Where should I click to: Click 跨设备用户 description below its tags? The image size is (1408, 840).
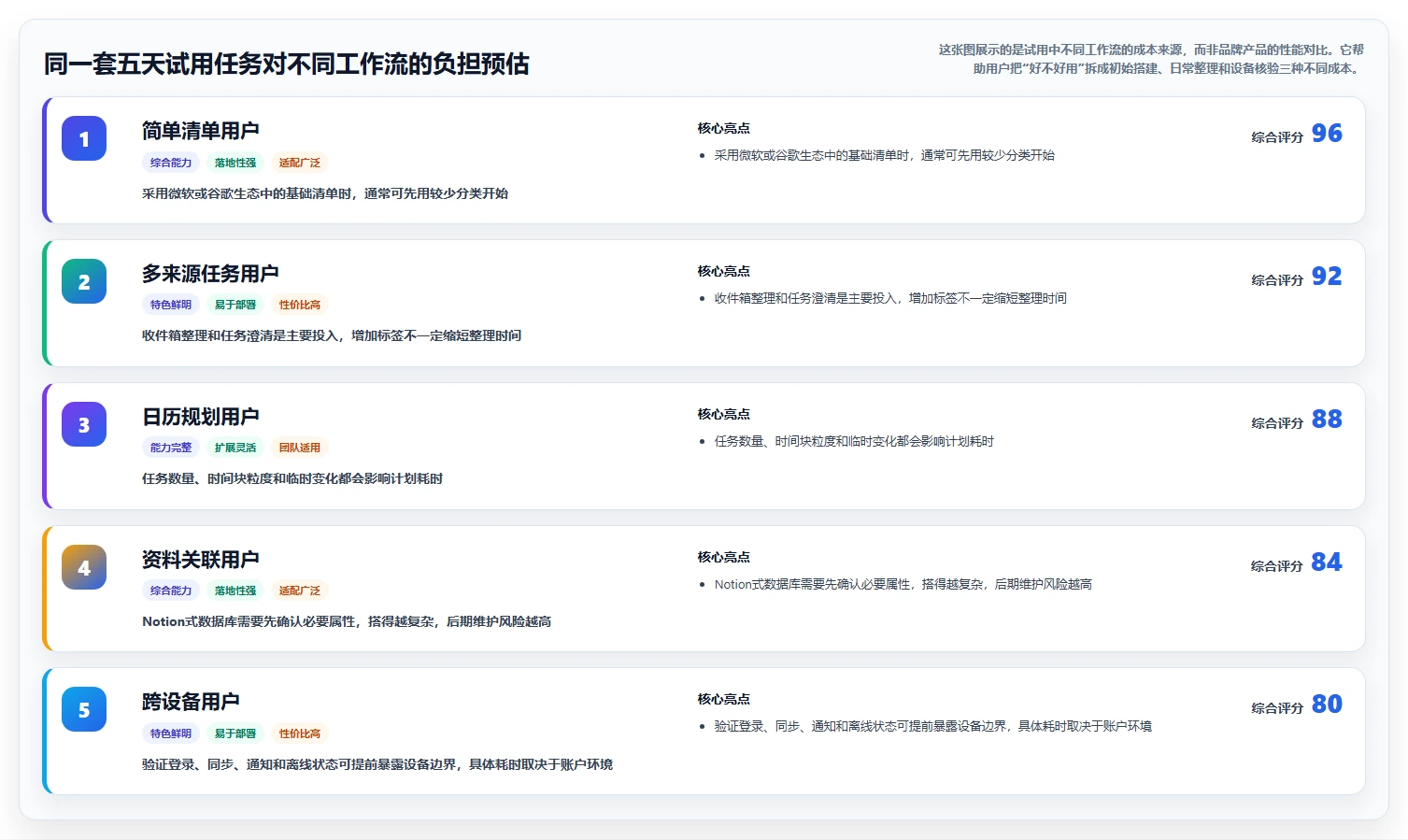pos(377,765)
